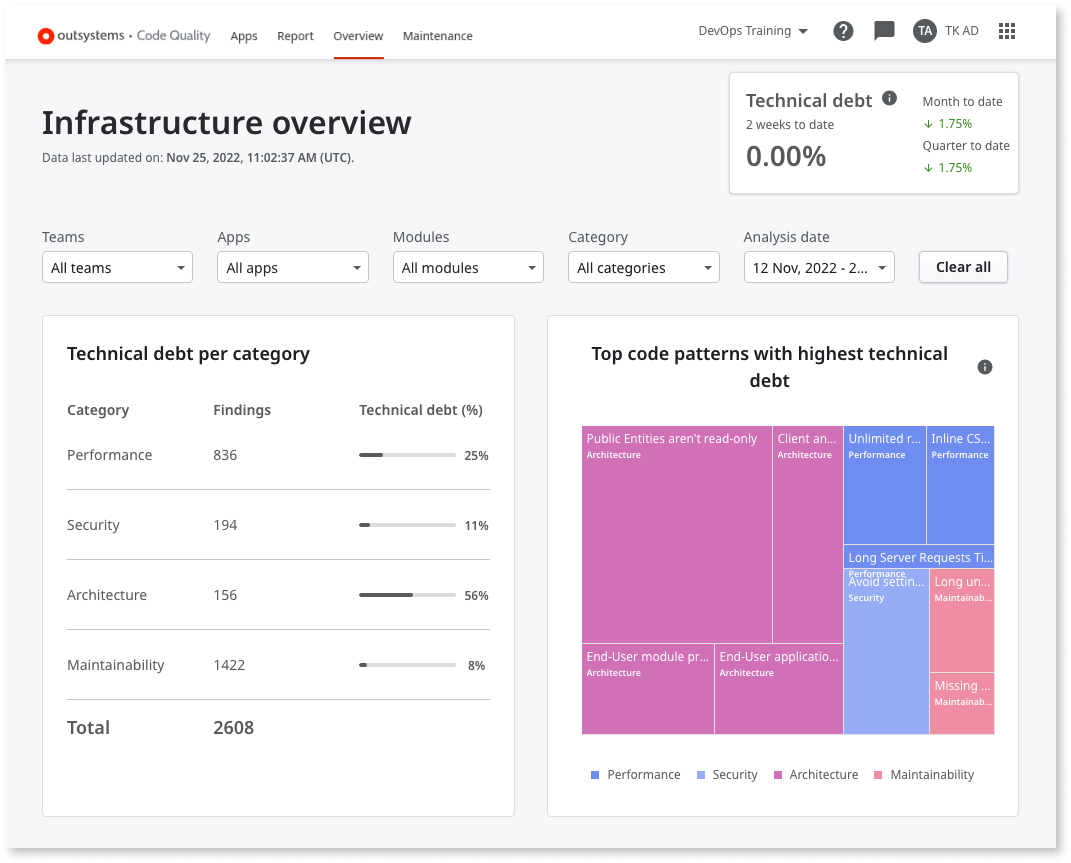This screenshot has height=863, width=1071.
Task: Select End-User applicatio... treemap tile
Action: (779, 689)
